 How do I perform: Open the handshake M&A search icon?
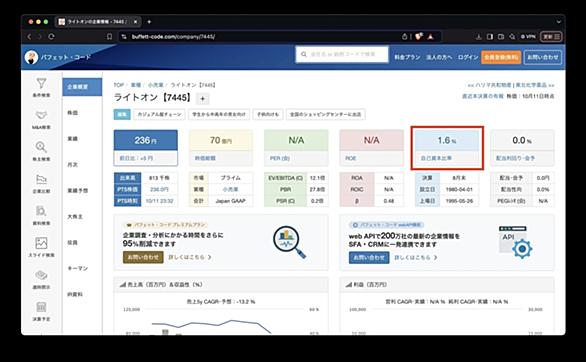point(41,115)
